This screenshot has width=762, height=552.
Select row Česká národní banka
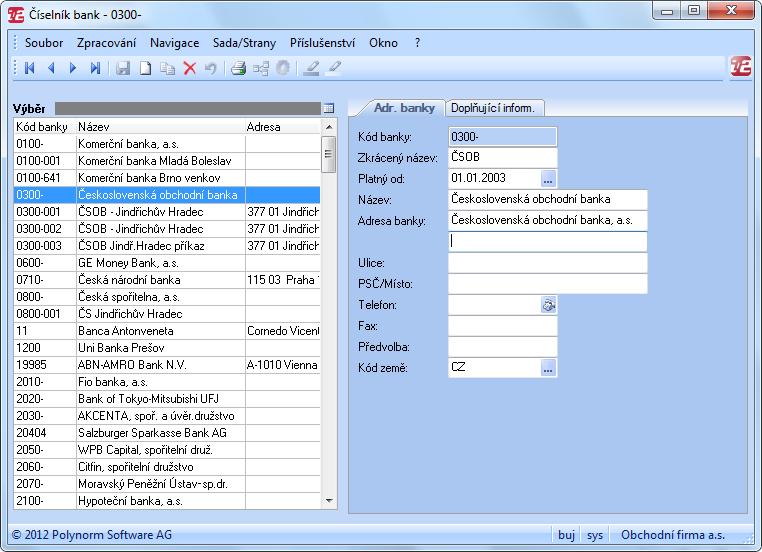tap(167, 280)
